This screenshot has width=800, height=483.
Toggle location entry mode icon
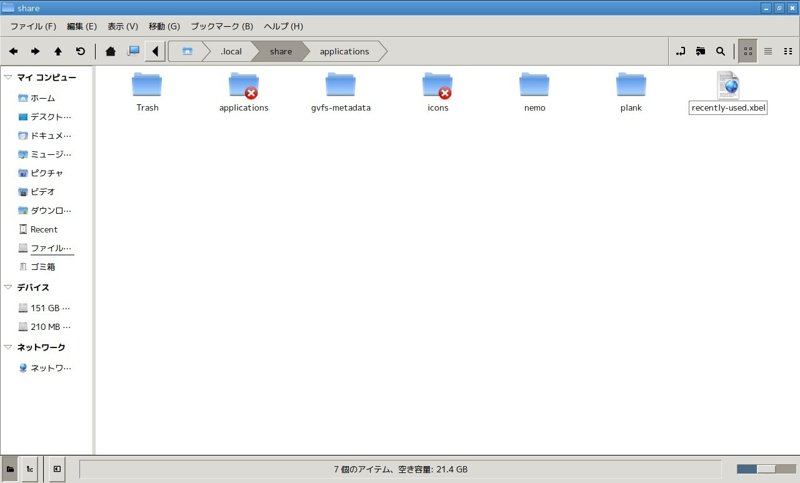(x=681, y=51)
